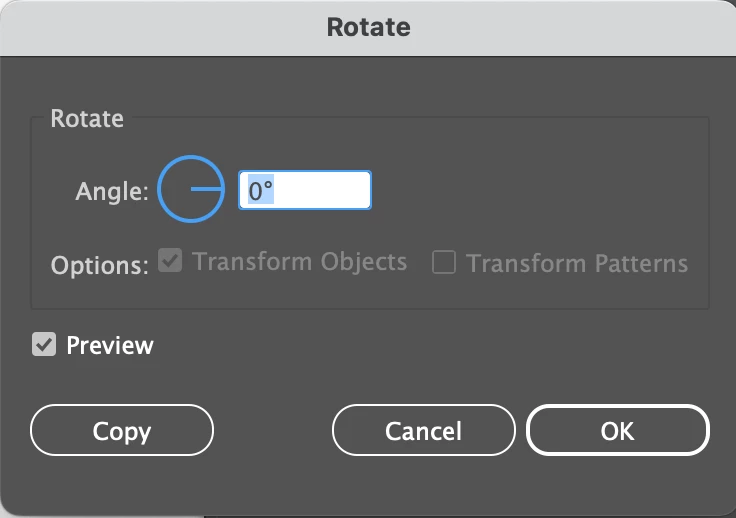This screenshot has height=518, width=736.
Task: Click the checkmark inside the Preview box
Action: [x=44, y=346]
